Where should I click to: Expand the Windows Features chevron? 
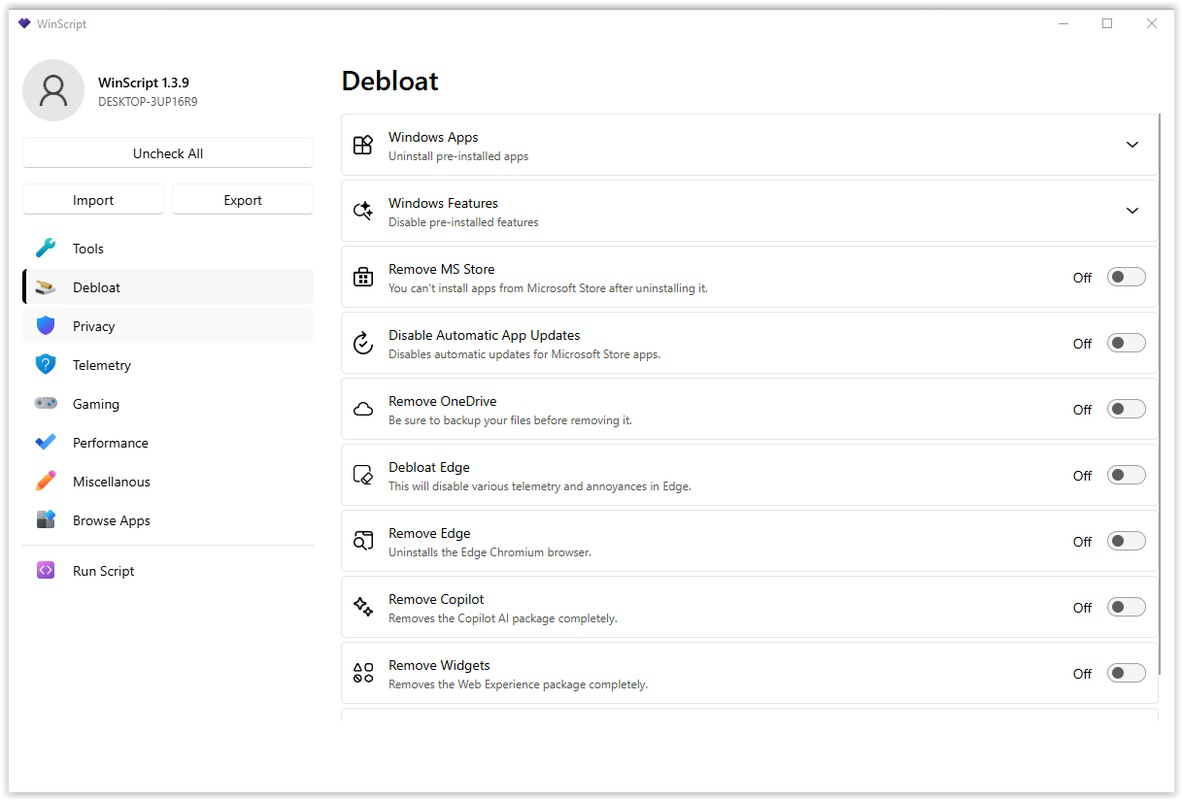(1132, 211)
